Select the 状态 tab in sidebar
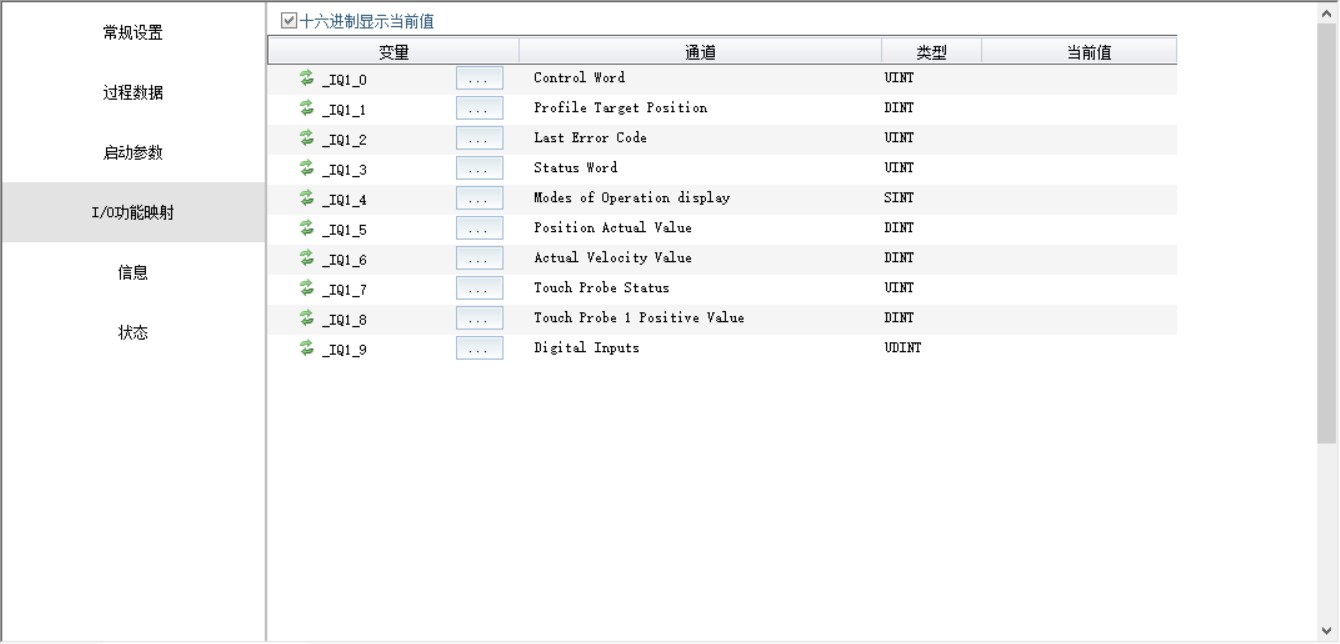This screenshot has width=1340, height=644. point(133,332)
